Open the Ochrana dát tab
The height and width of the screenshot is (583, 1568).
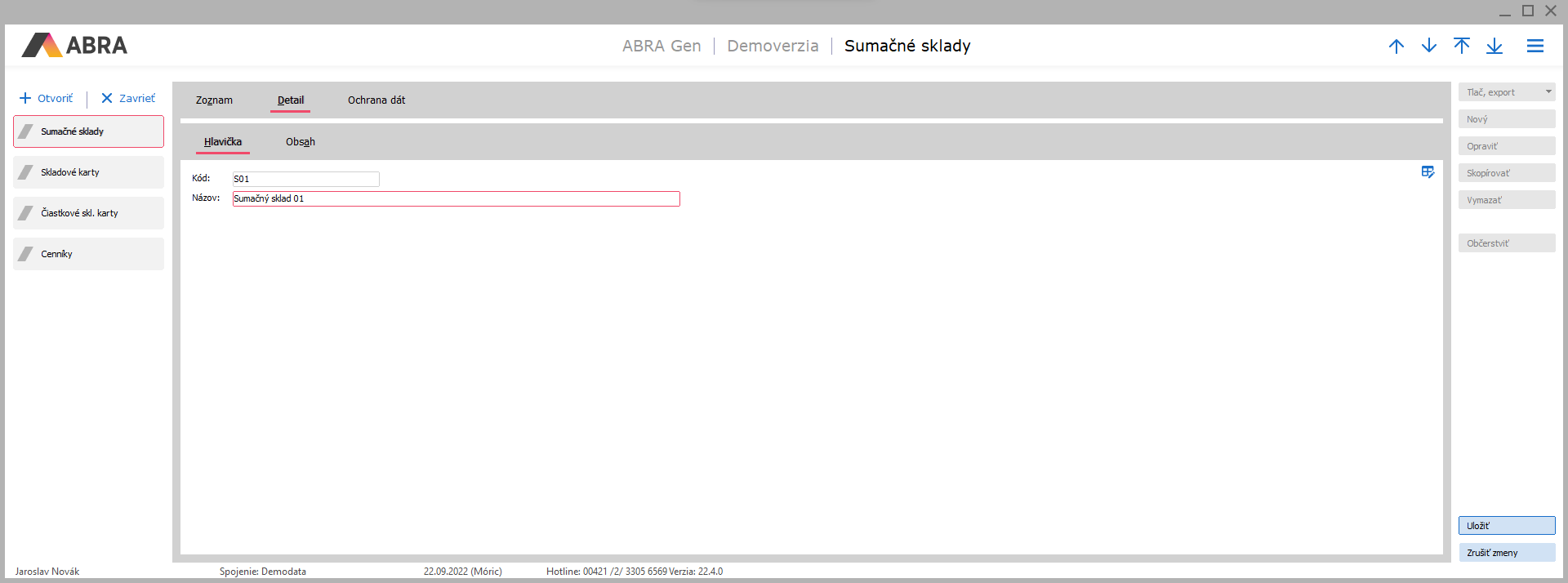coord(376,100)
